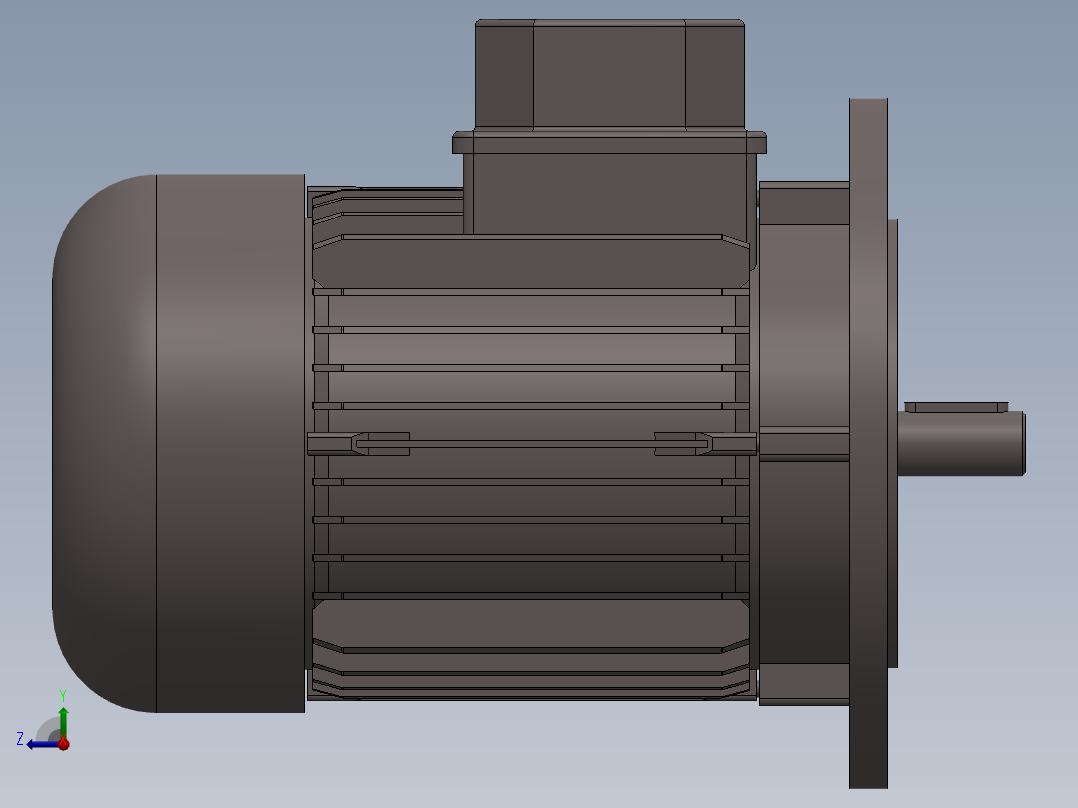Pick the left tie rod lug near fan cover

(x=358, y=444)
